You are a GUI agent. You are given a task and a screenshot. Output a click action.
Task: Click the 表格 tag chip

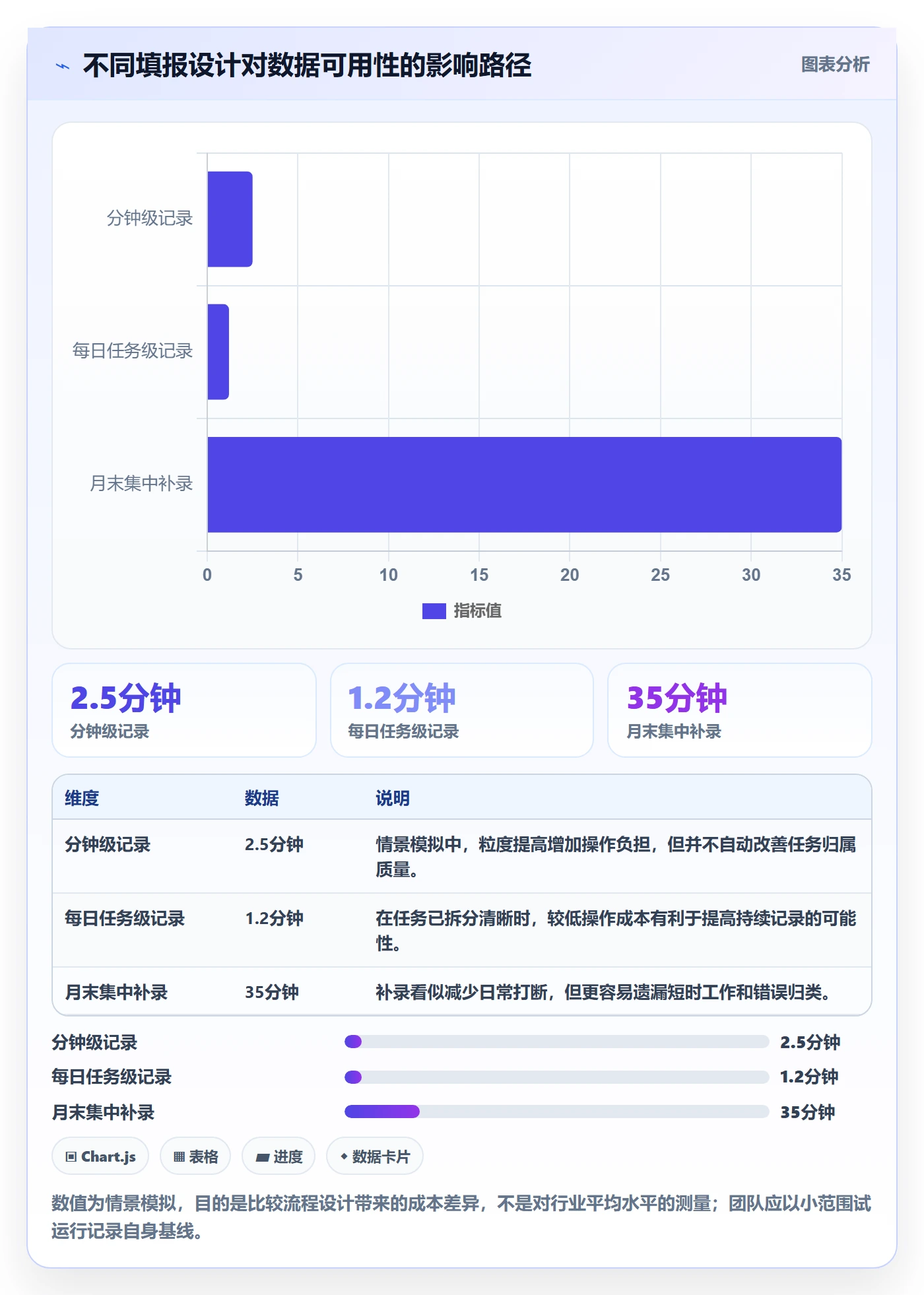click(x=195, y=1157)
